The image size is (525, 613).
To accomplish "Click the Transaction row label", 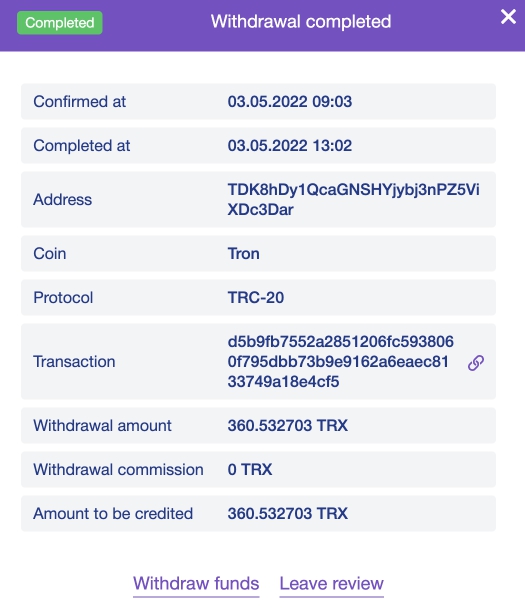I will (x=74, y=362).
